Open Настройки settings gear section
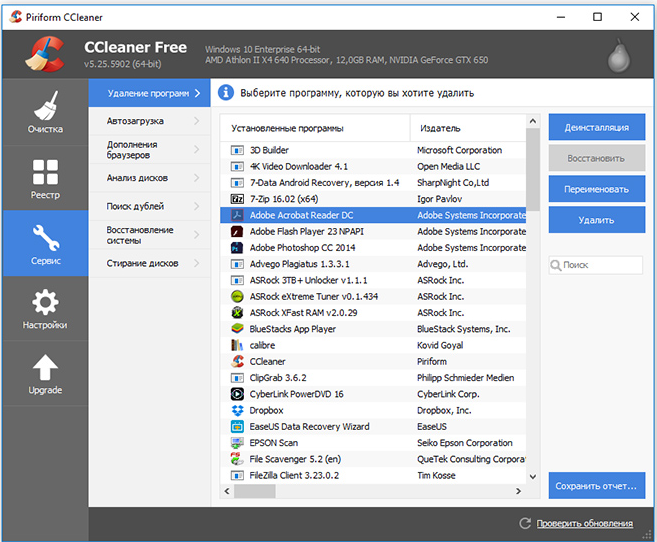The height and width of the screenshot is (542, 657). [45, 309]
